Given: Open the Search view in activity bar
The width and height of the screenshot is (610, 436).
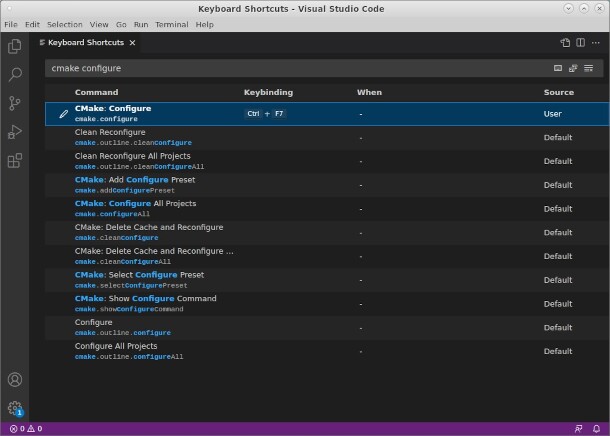Looking at the screenshot, I should coord(15,74).
